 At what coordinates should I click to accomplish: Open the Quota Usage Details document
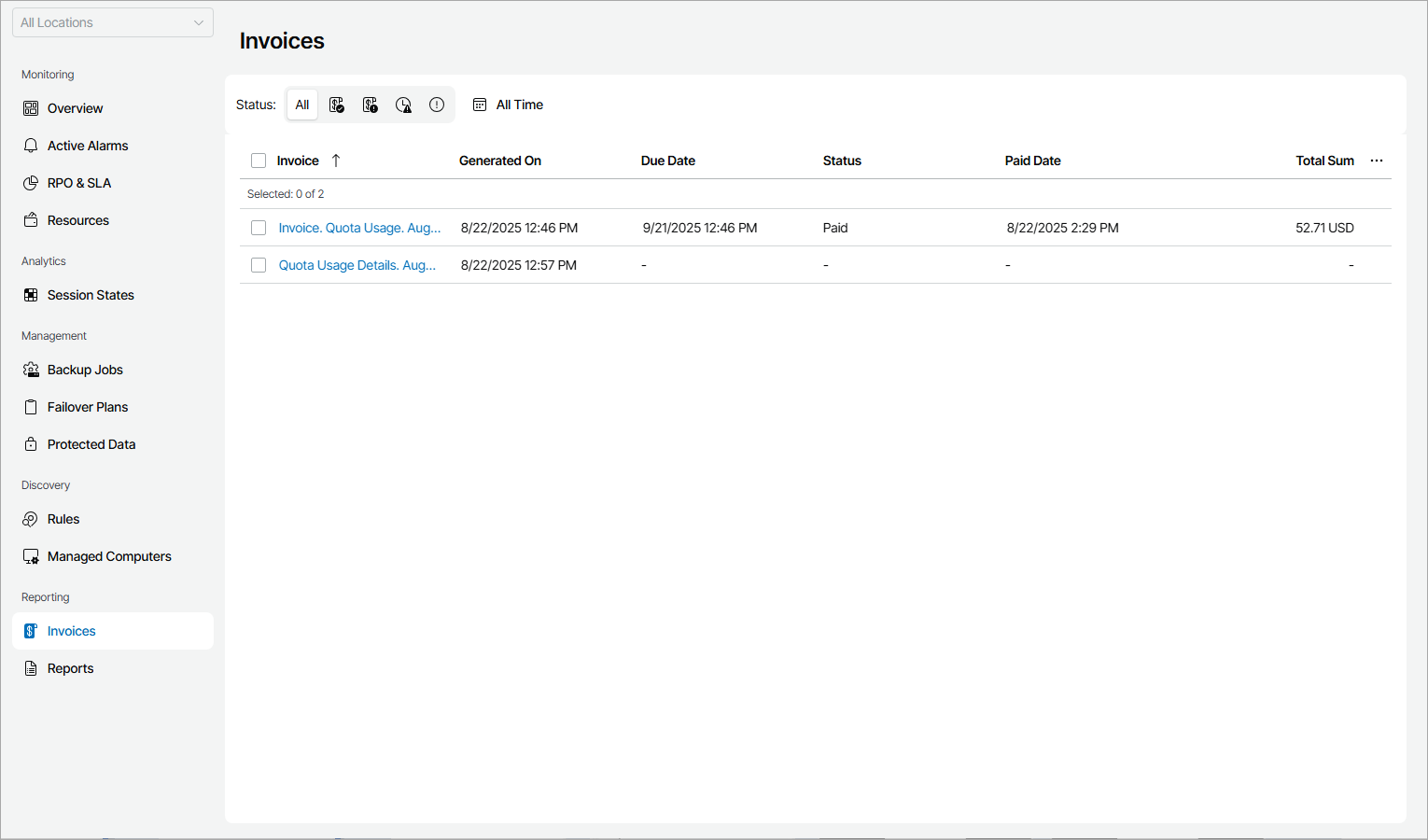pyautogui.click(x=357, y=264)
